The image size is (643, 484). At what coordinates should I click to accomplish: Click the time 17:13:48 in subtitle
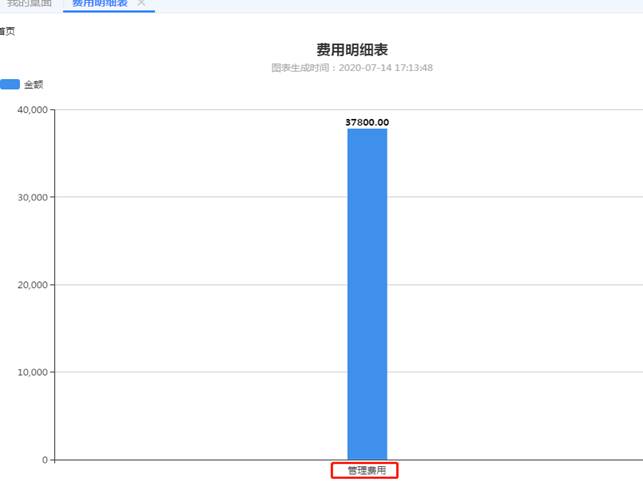click(x=411, y=68)
